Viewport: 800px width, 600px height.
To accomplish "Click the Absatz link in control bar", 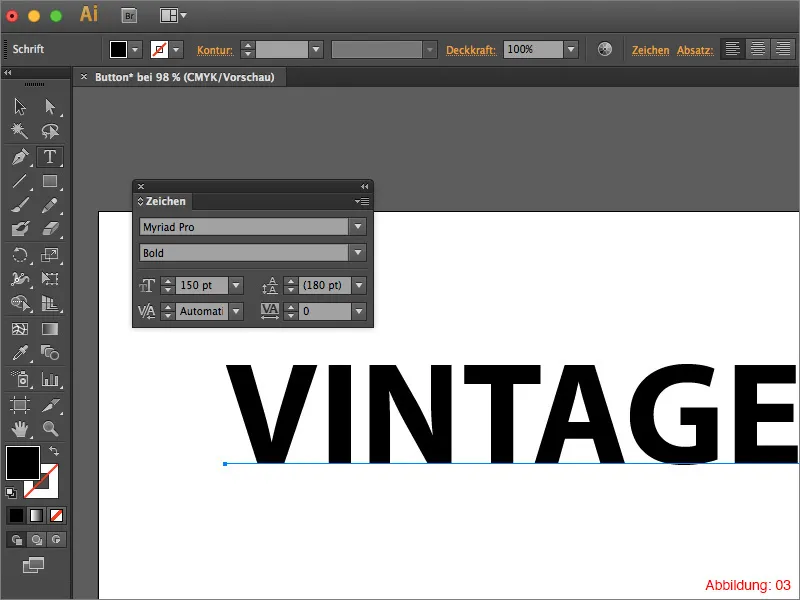I will 695,50.
